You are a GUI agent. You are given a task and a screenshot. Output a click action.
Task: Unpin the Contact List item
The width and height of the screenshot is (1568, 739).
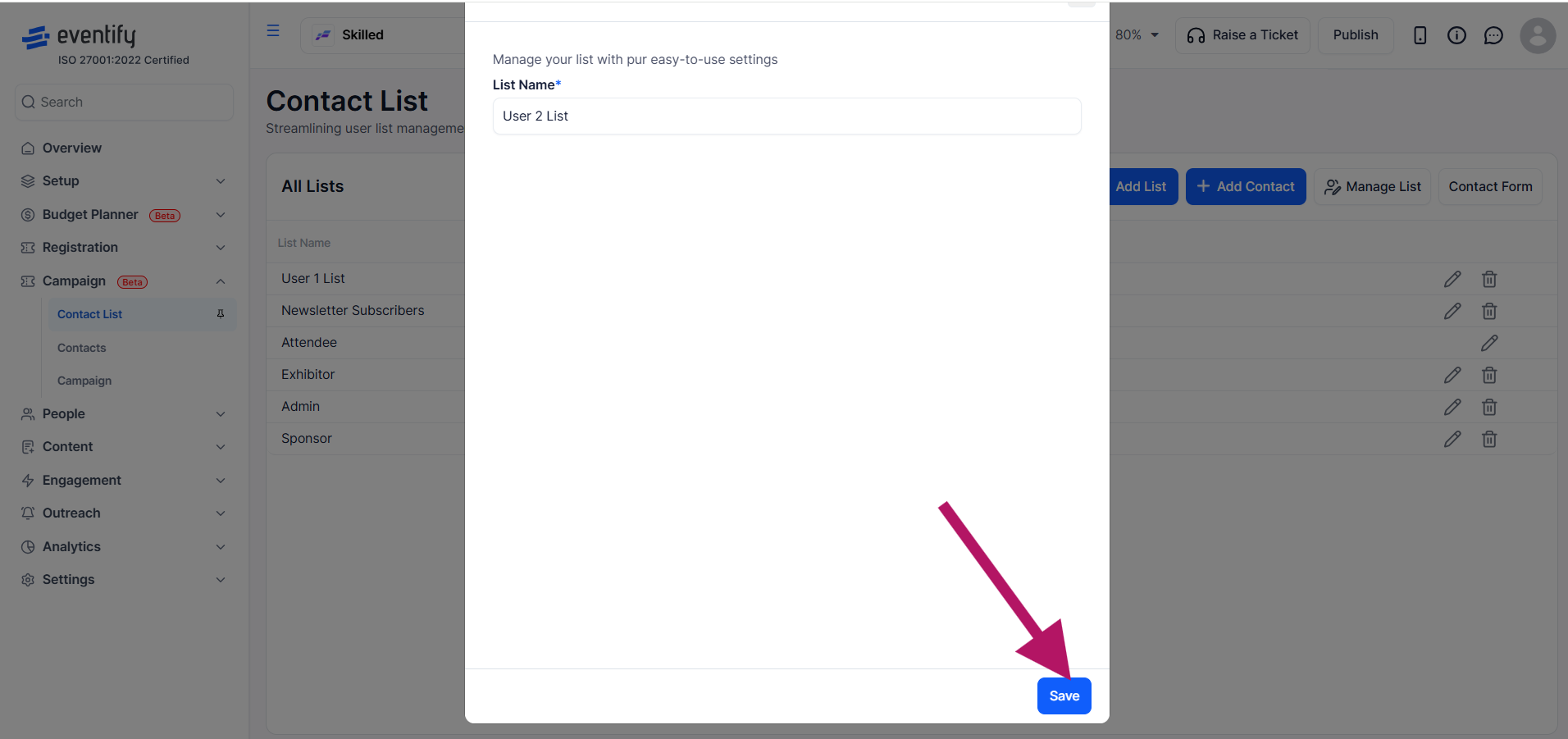pos(220,314)
